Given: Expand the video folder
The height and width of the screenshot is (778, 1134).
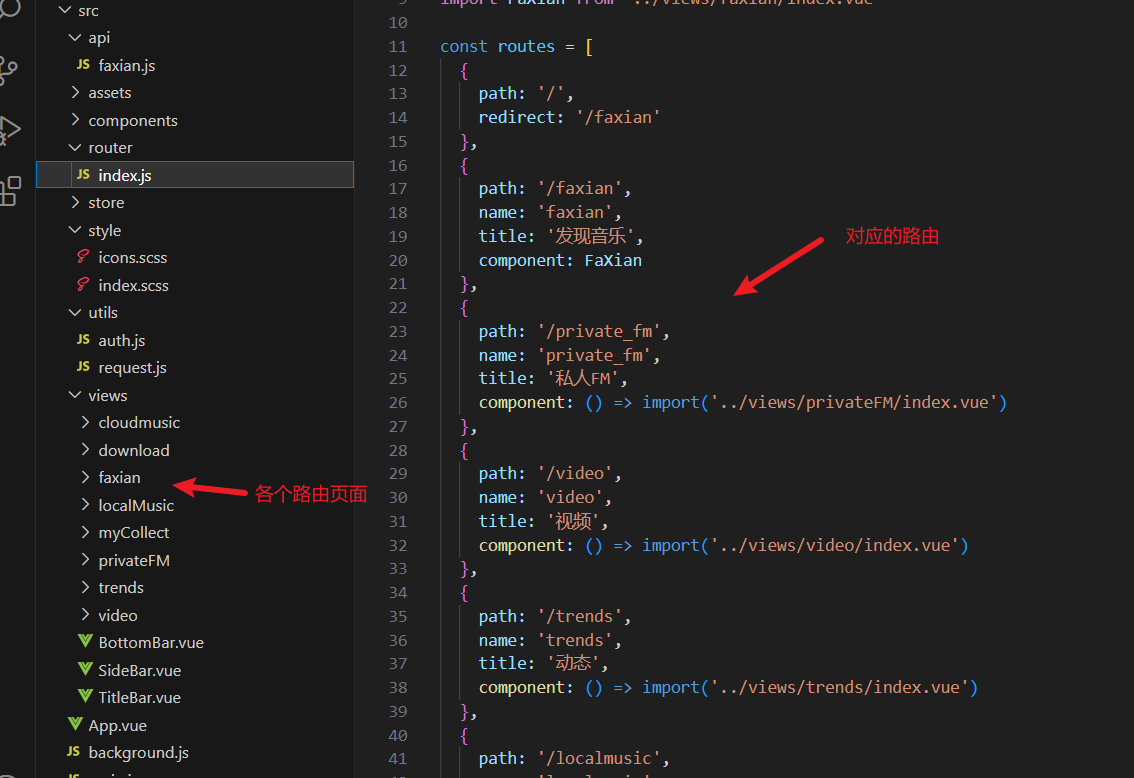Looking at the screenshot, I should click(85, 615).
